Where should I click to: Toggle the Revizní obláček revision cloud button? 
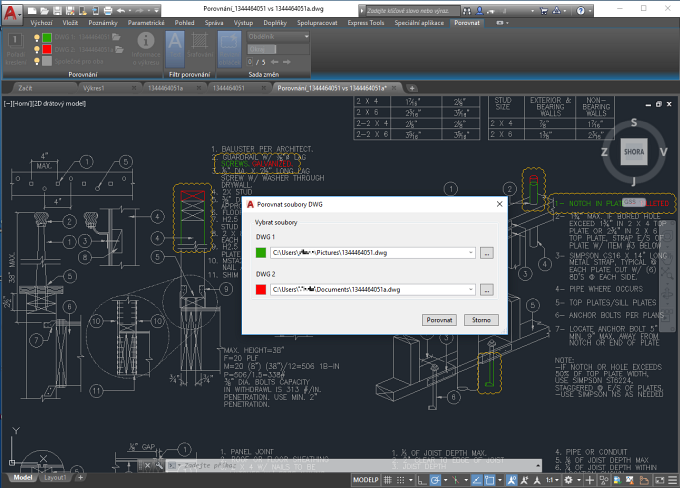pyautogui.click(x=229, y=49)
